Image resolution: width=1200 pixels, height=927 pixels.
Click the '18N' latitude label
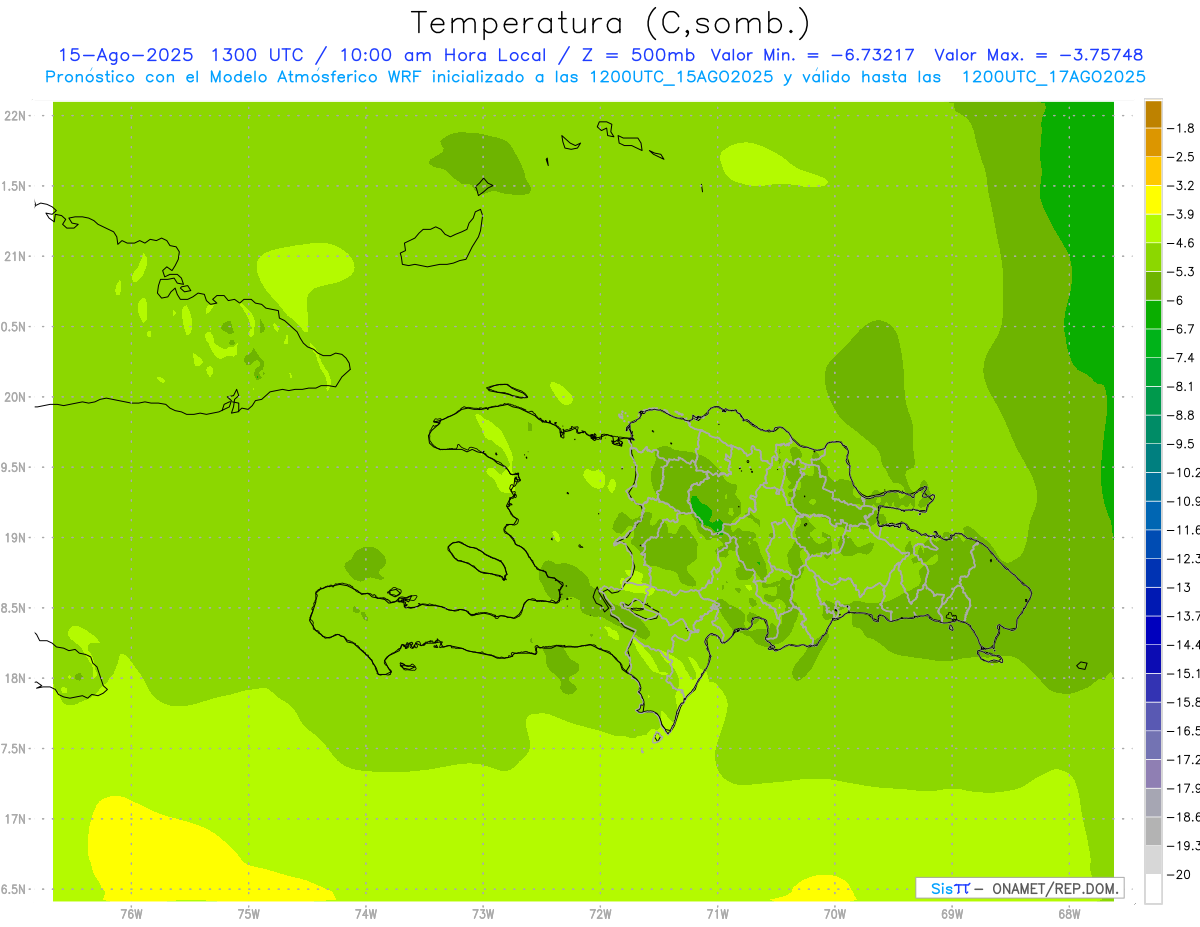tap(15, 678)
